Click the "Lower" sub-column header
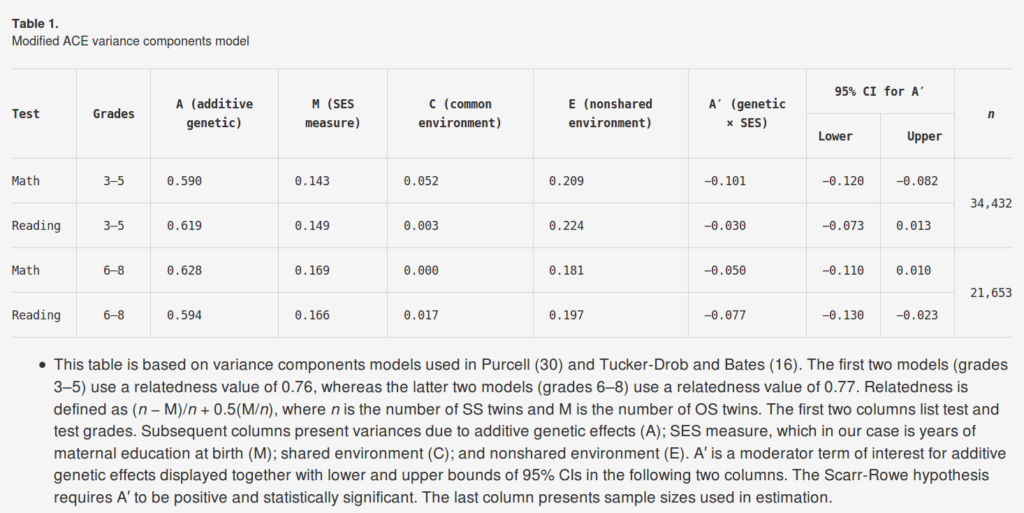The width and height of the screenshot is (1024, 513). point(835,136)
